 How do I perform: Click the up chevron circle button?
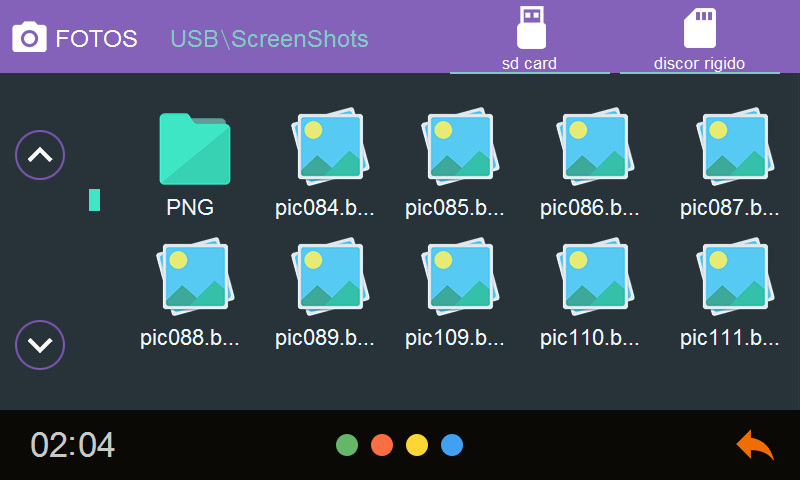[x=40, y=155]
